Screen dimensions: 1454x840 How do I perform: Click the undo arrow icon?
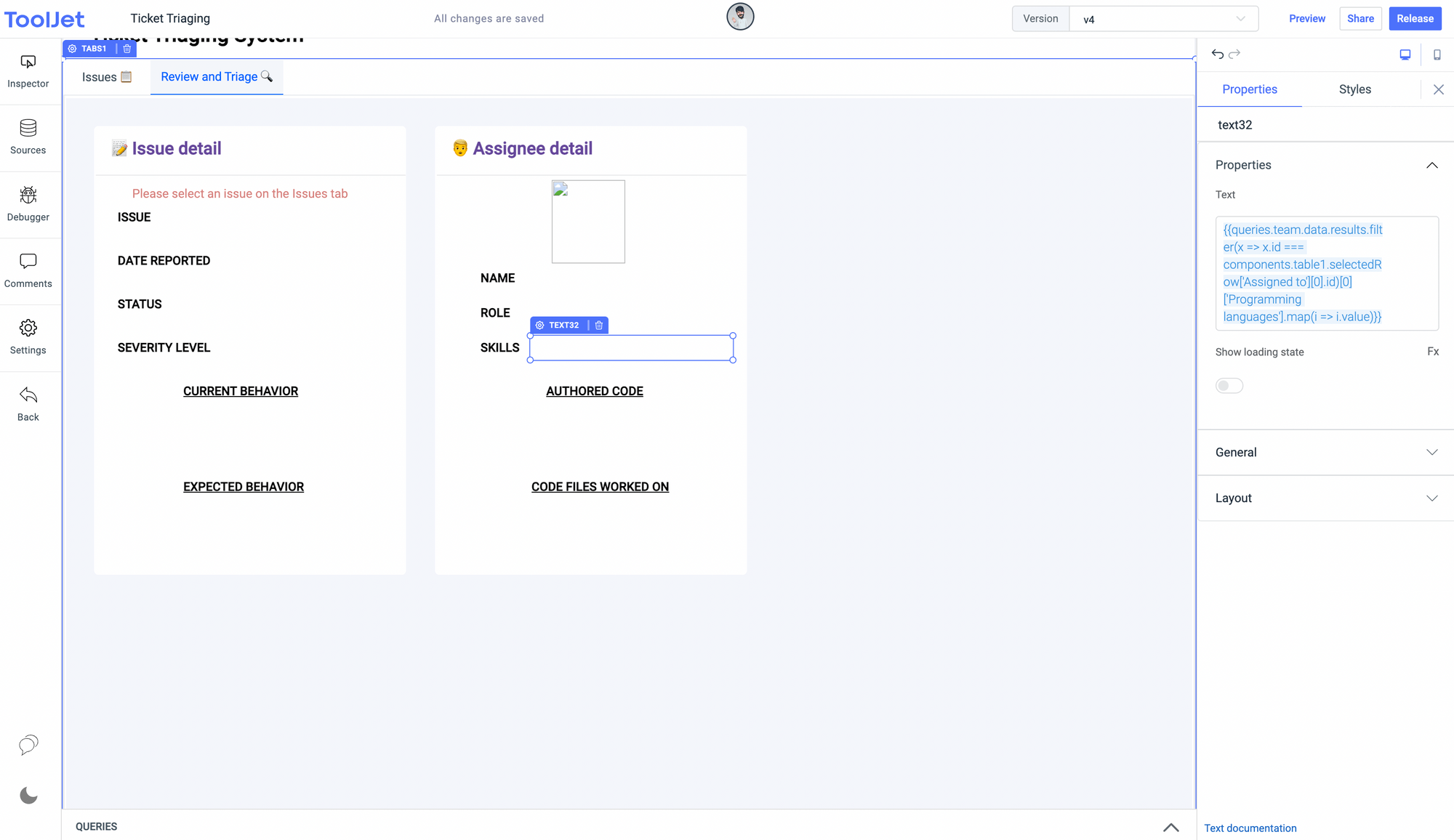(1217, 54)
